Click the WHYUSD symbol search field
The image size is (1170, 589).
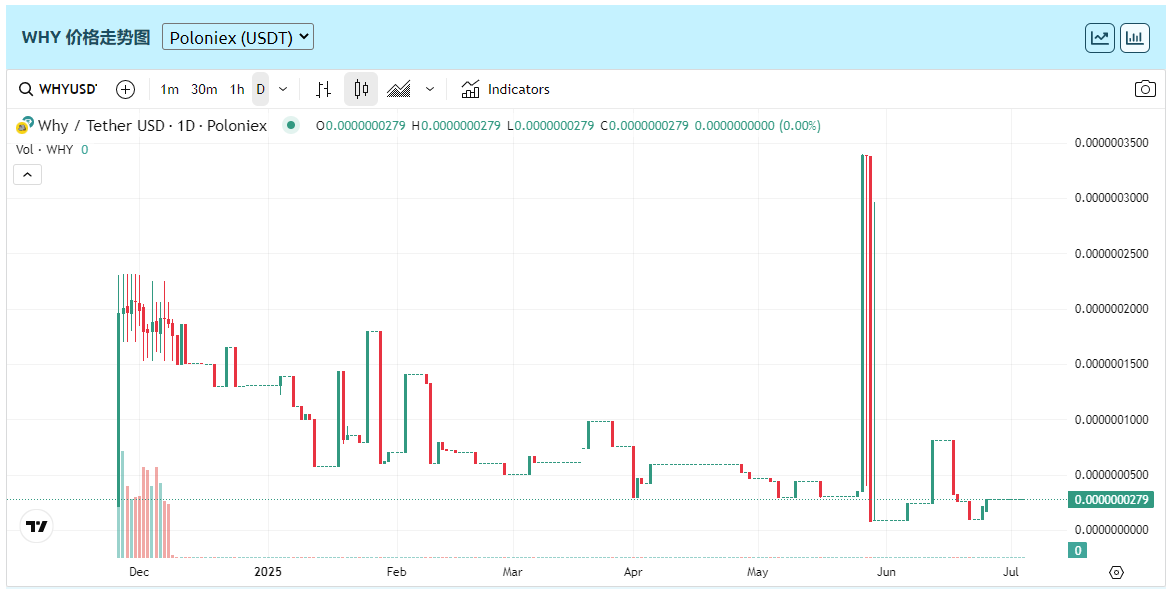pos(59,89)
